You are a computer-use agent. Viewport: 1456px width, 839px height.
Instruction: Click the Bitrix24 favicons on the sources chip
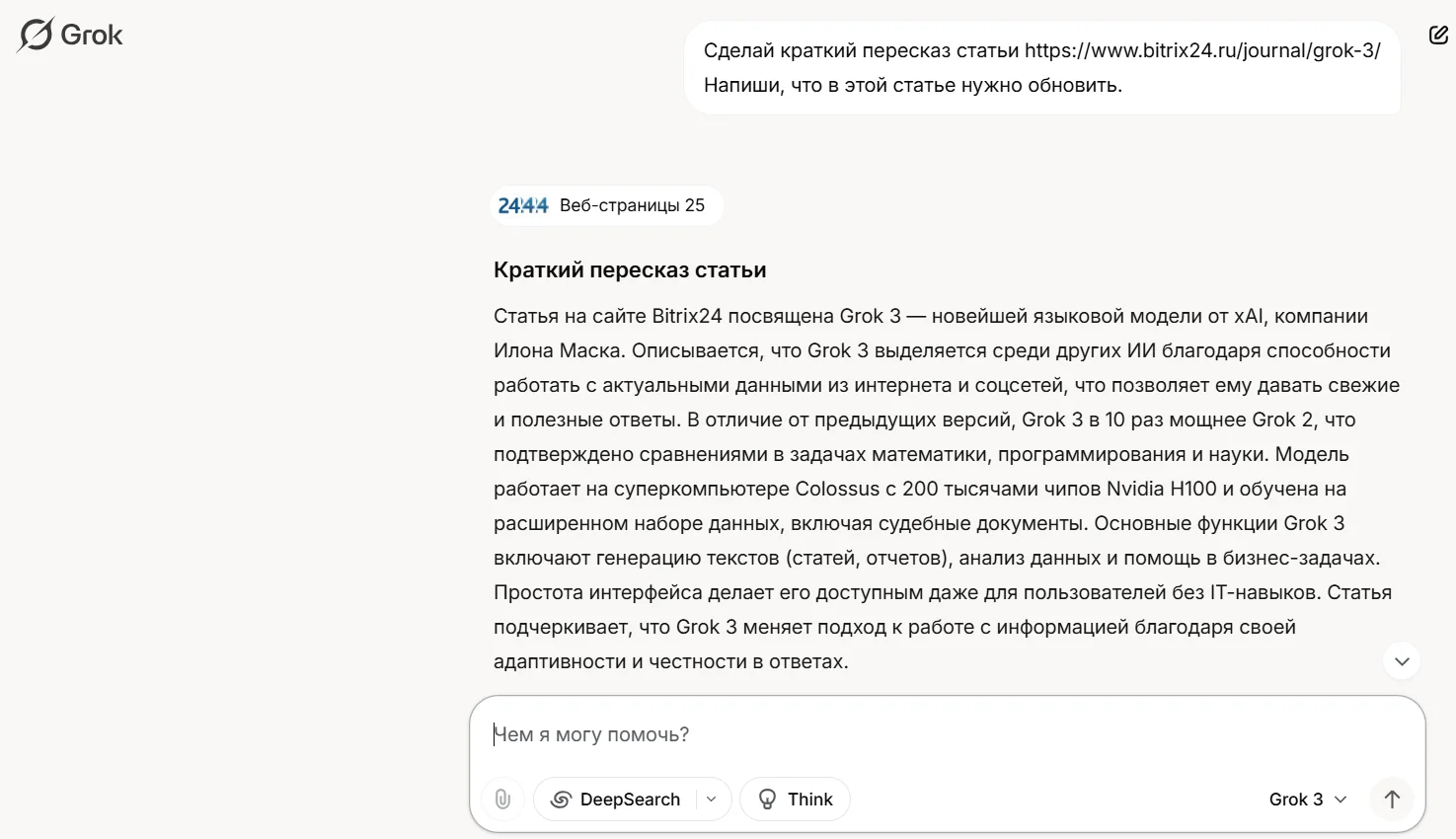[522, 205]
